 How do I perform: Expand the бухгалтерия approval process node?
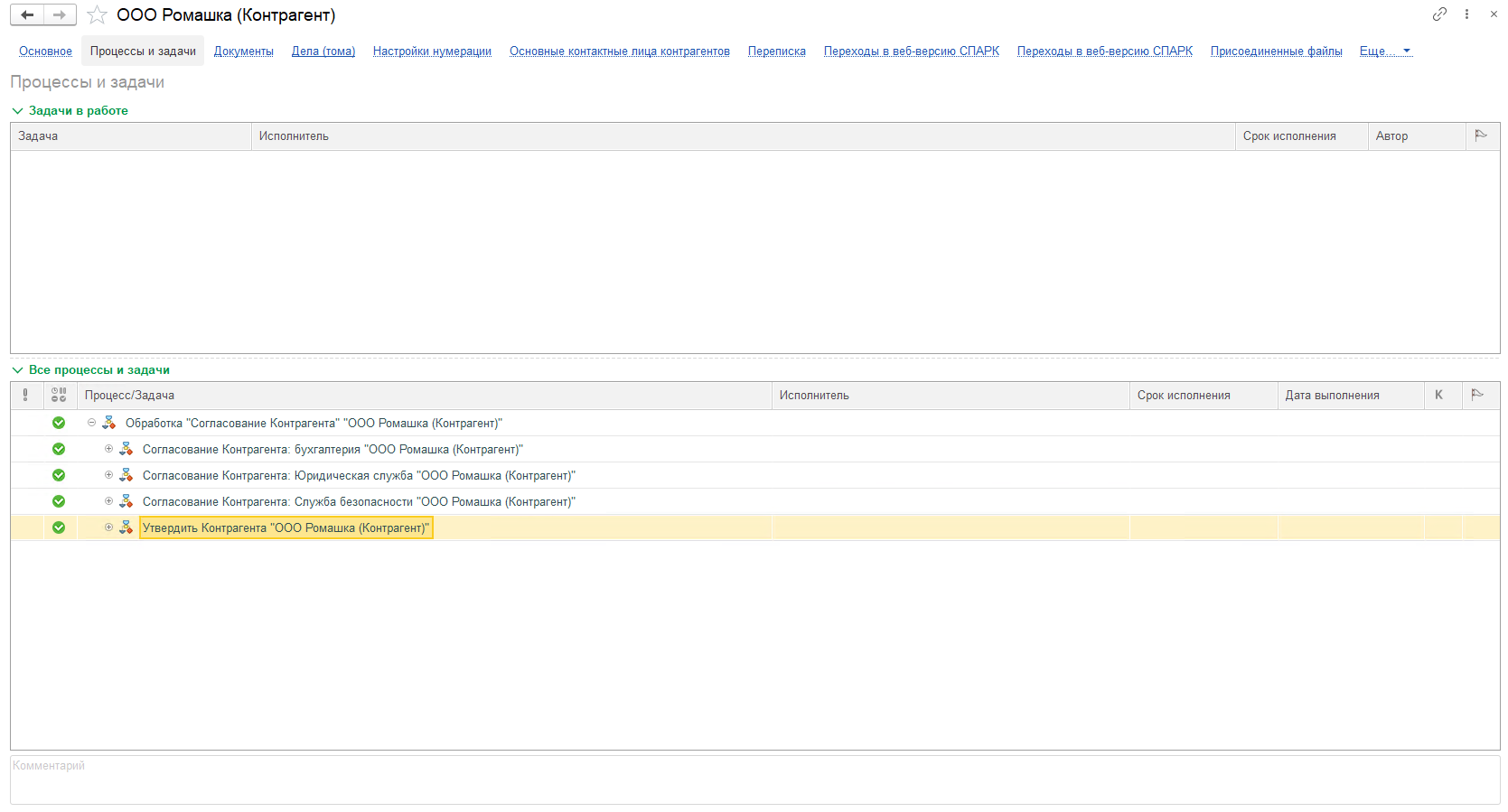(108, 449)
